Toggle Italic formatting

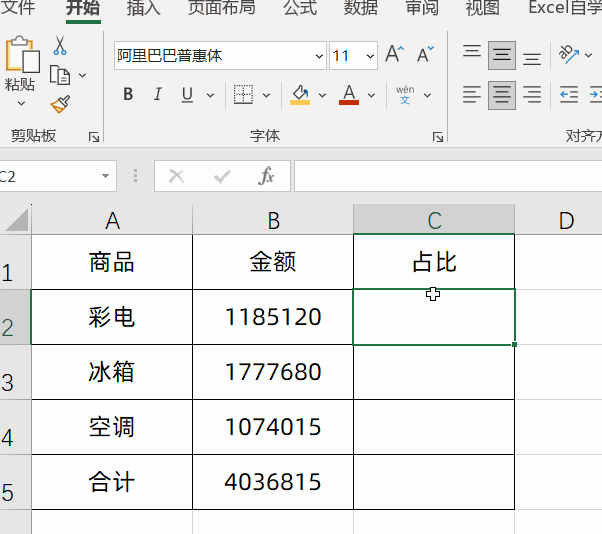click(x=157, y=94)
